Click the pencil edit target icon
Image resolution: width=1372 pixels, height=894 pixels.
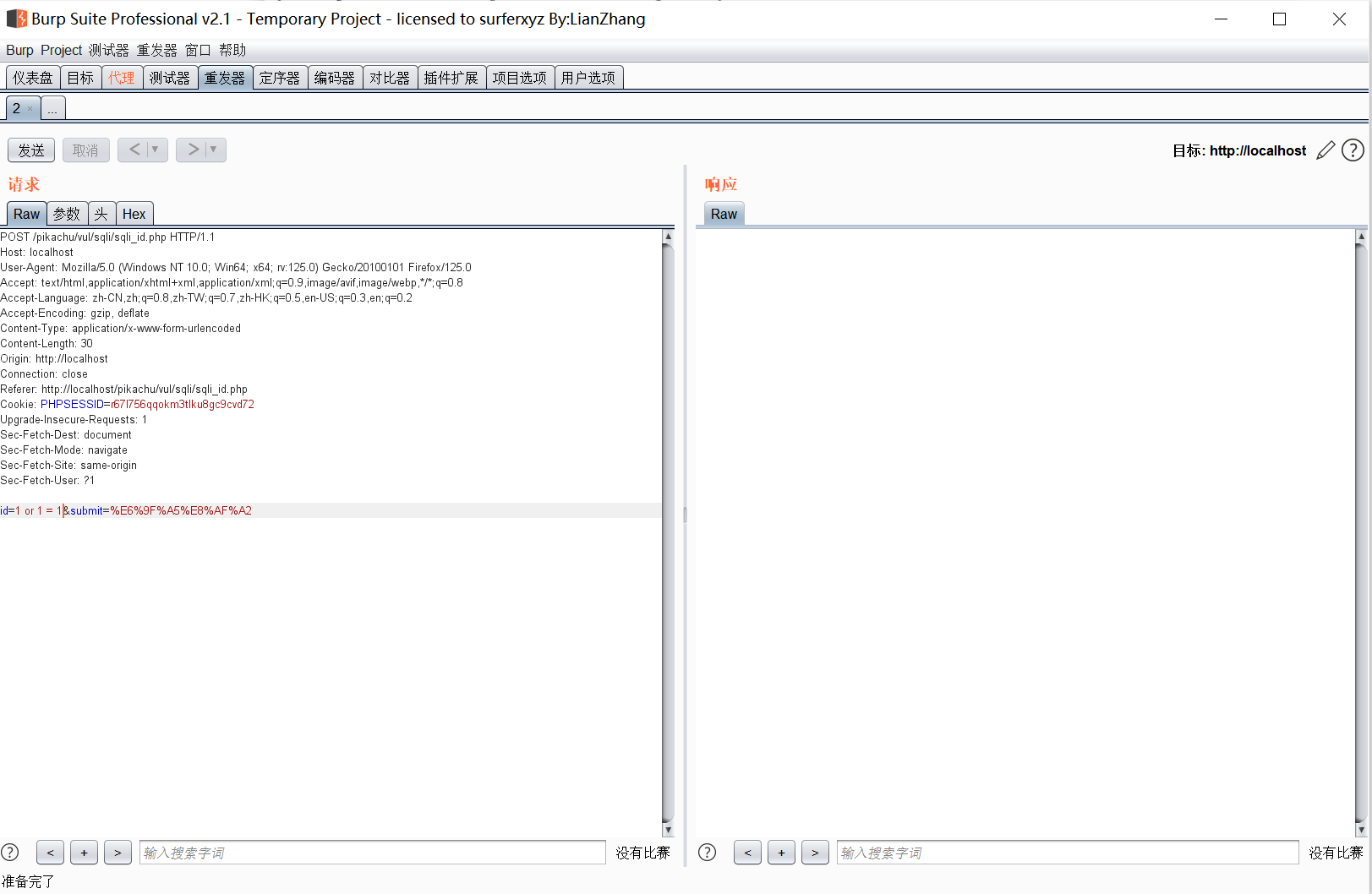(x=1326, y=150)
